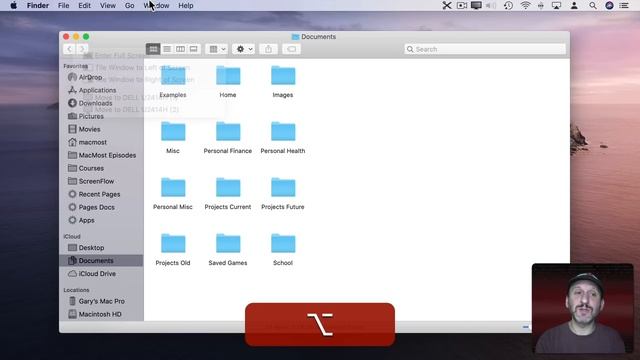Select the Personal Health folder icon
The height and width of the screenshot is (360, 640).
[x=283, y=131]
